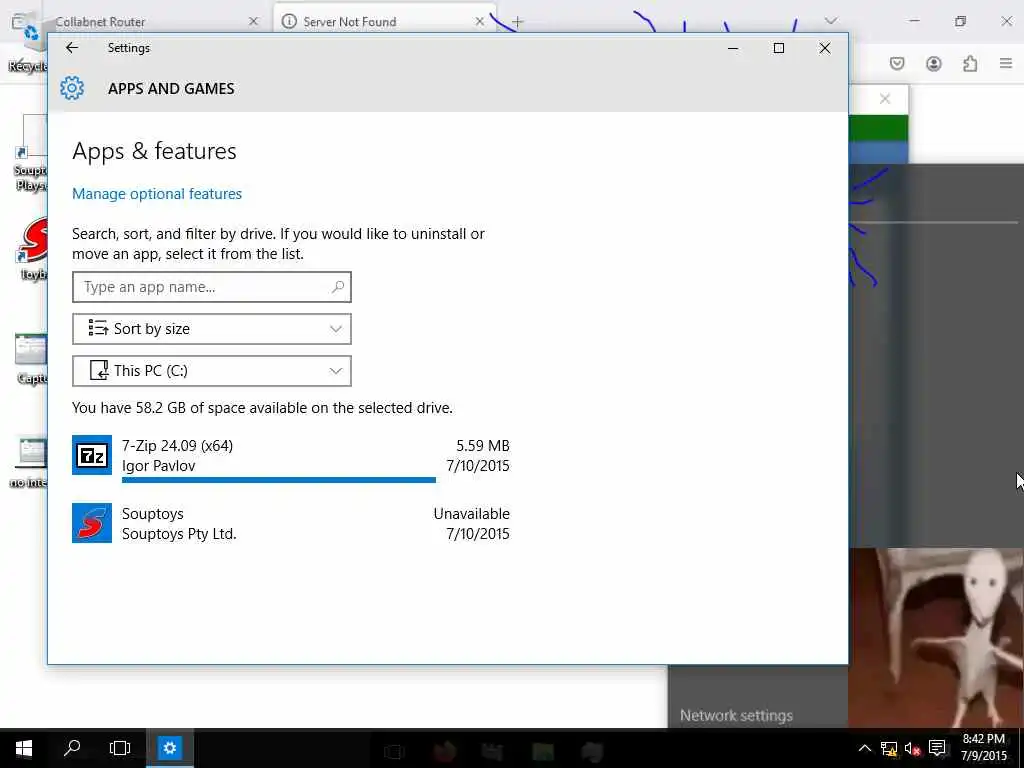
Task: Minimize the Settings window
Action: tap(733, 48)
